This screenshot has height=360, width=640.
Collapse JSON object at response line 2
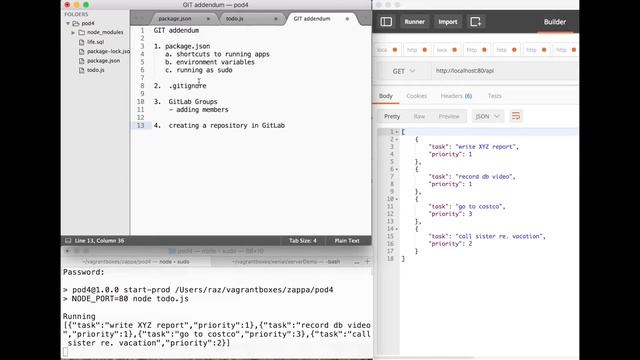[x=396, y=139]
